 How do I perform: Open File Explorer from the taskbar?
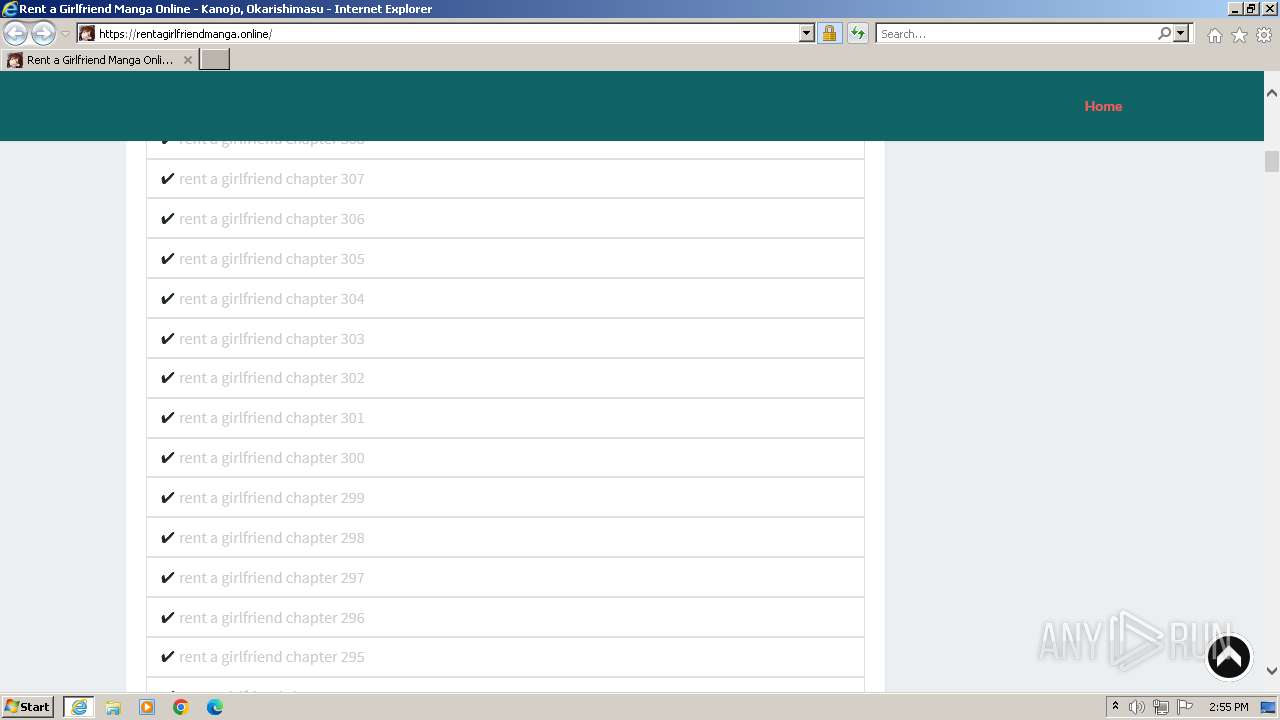(x=113, y=707)
